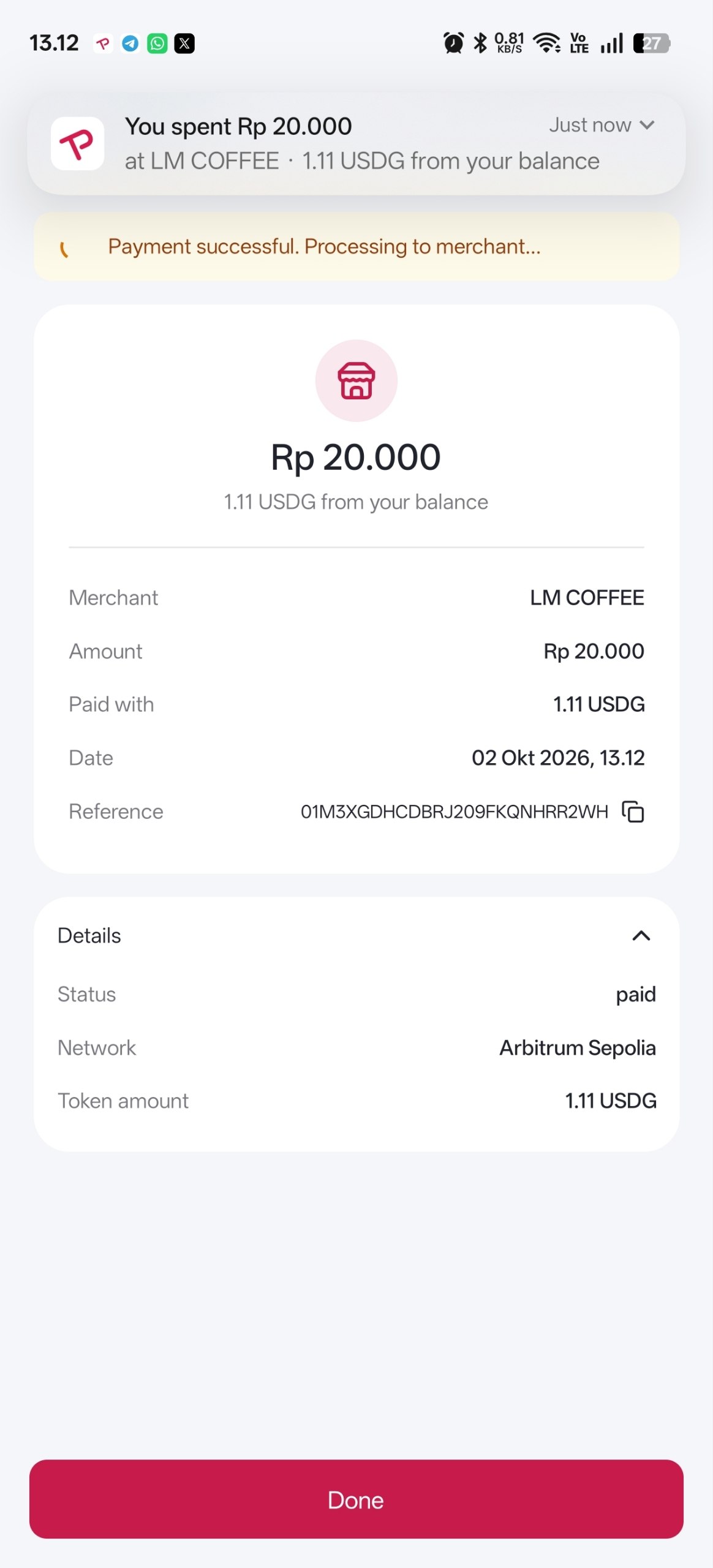The height and width of the screenshot is (1568, 713).
Task: Tap the alarm clock status icon
Action: click(453, 43)
